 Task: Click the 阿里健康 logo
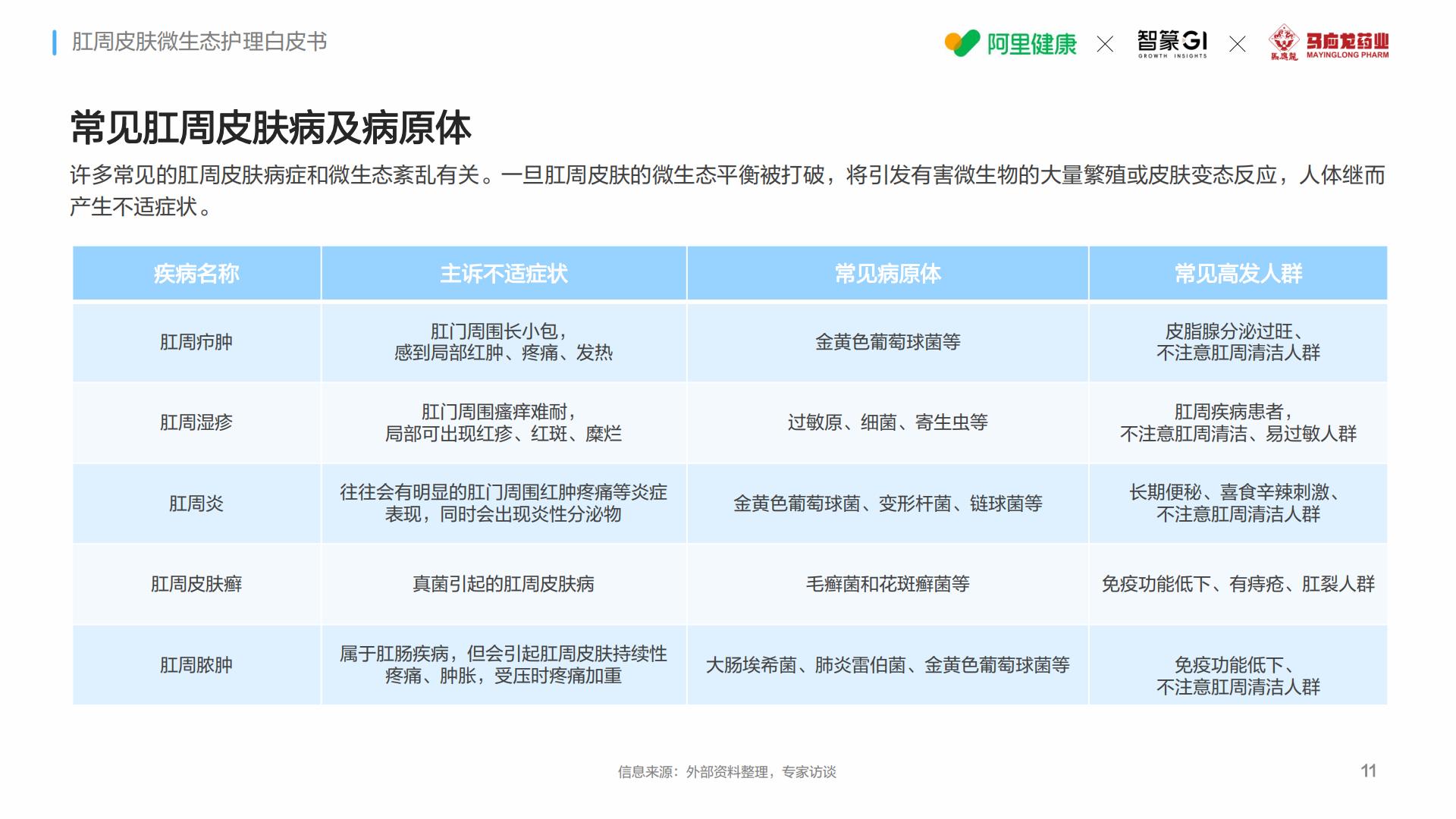pyautogui.click(x=1010, y=43)
